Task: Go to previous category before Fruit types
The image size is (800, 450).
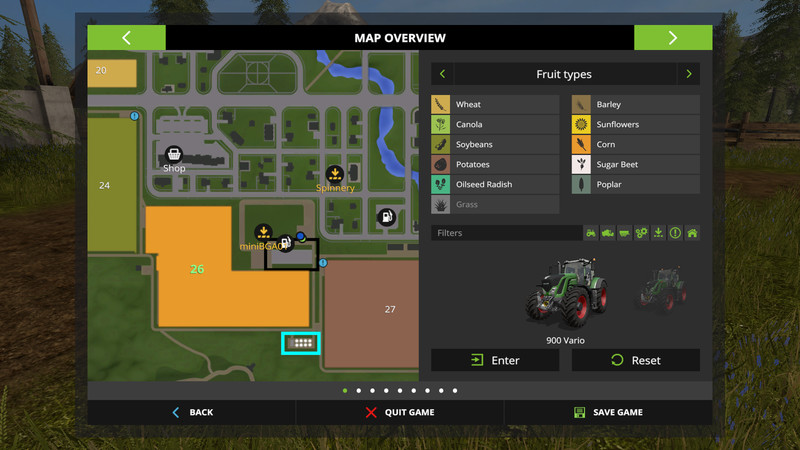Action: click(443, 74)
